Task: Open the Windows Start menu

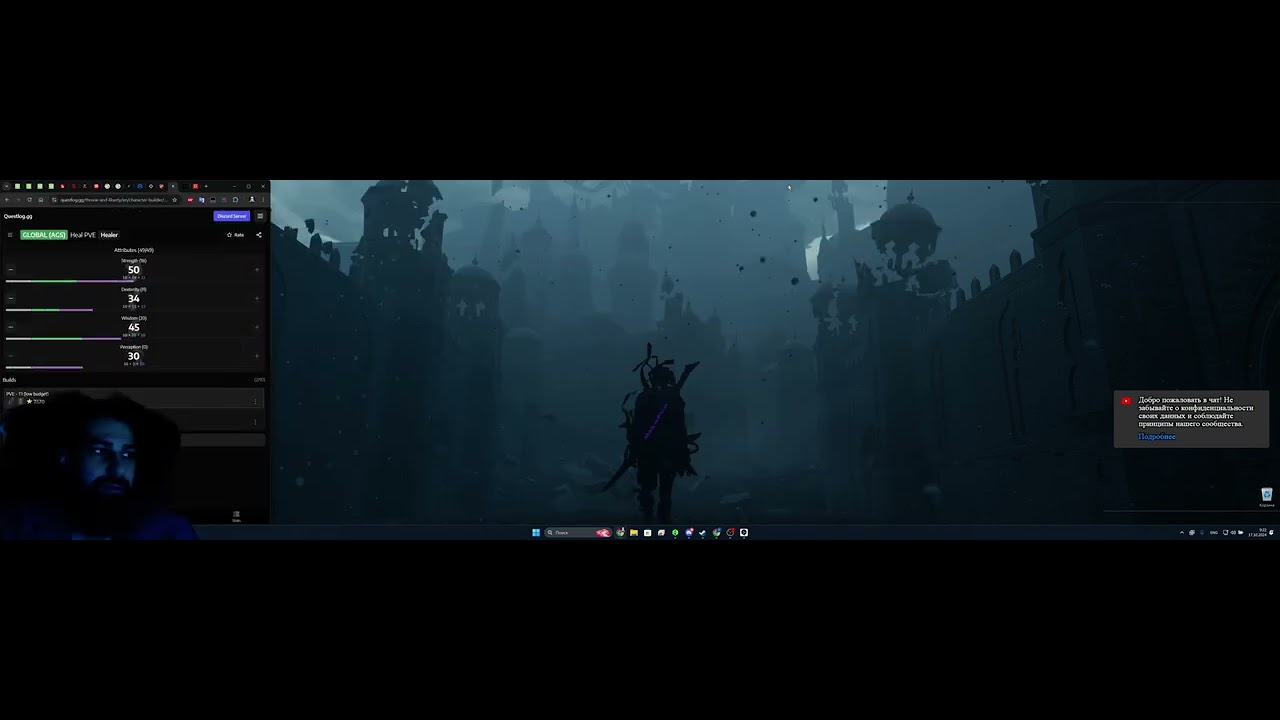Action: (x=536, y=533)
